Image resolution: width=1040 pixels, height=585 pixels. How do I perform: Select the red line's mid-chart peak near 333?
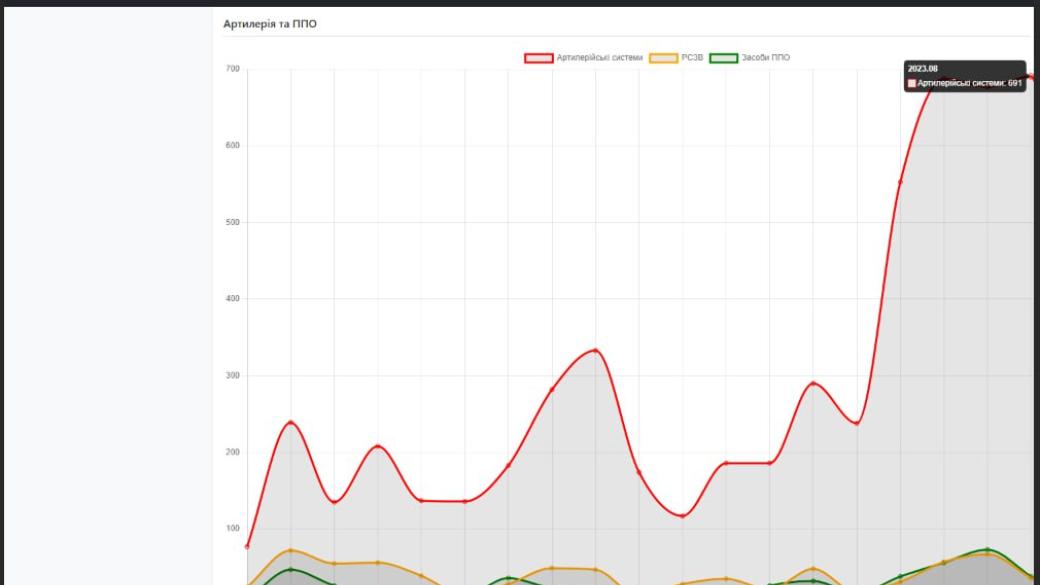tap(596, 350)
